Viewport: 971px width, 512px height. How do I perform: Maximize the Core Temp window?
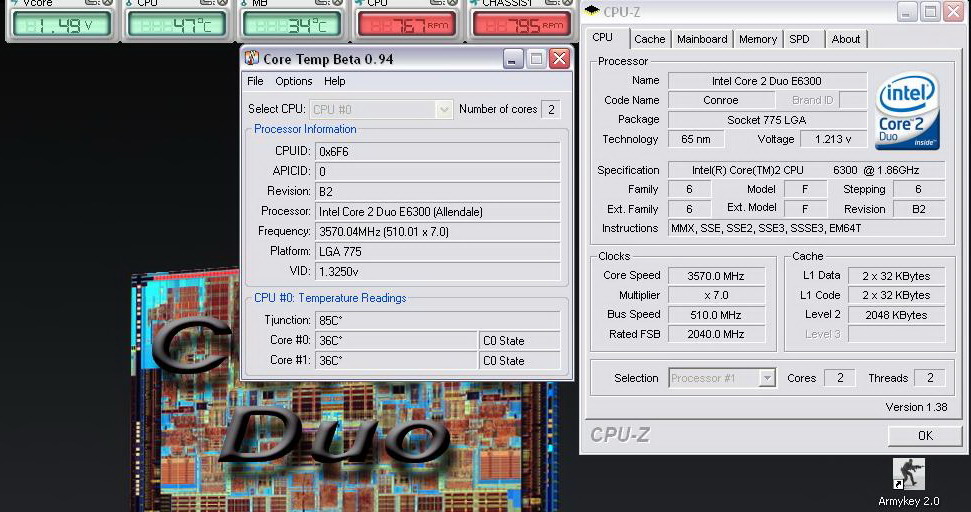pos(536,59)
